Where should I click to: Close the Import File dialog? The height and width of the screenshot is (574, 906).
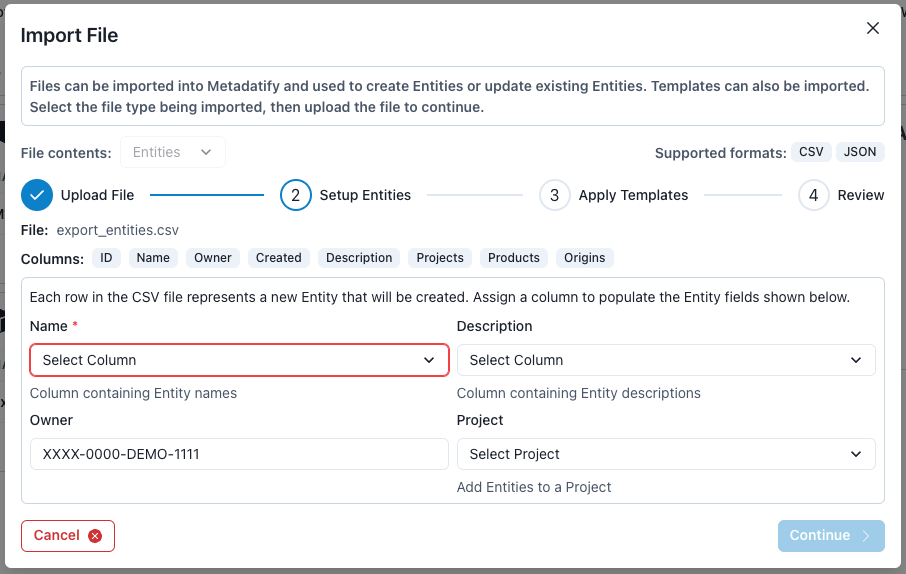tap(872, 28)
